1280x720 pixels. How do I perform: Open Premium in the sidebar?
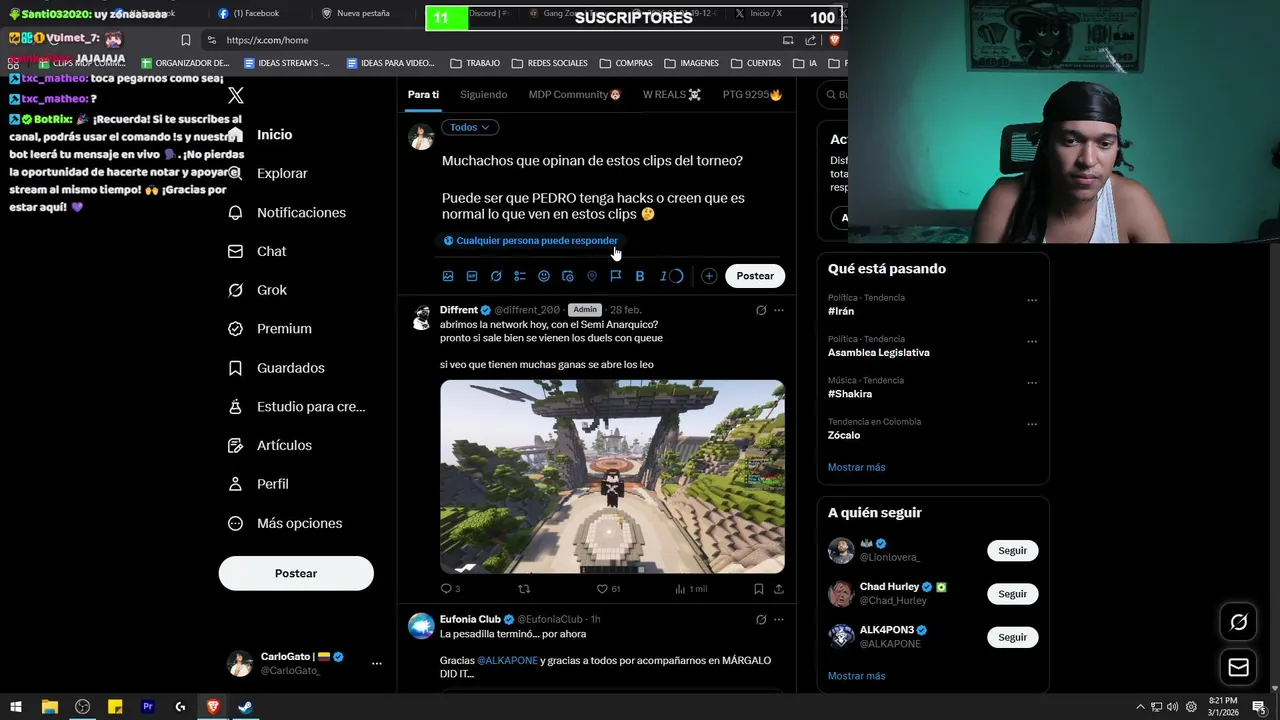[269, 328]
